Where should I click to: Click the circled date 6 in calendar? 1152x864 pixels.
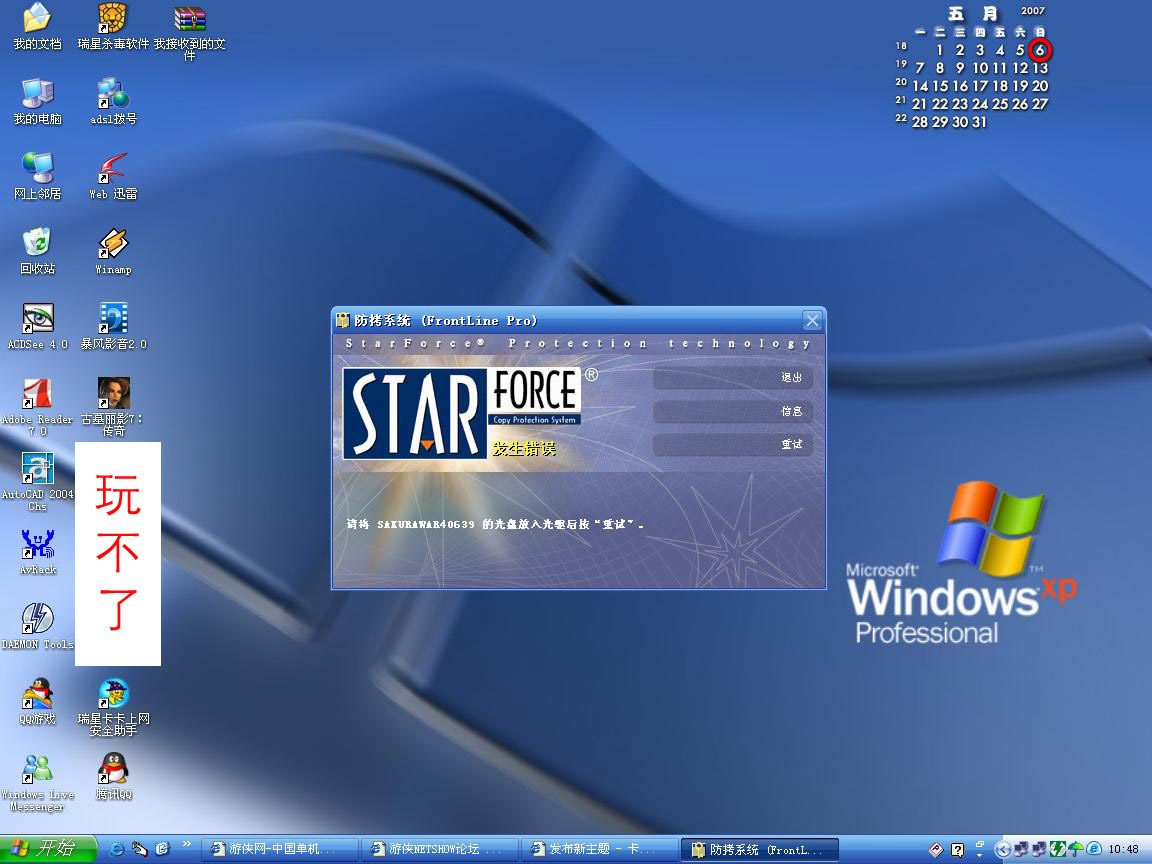click(x=1040, y=50)
